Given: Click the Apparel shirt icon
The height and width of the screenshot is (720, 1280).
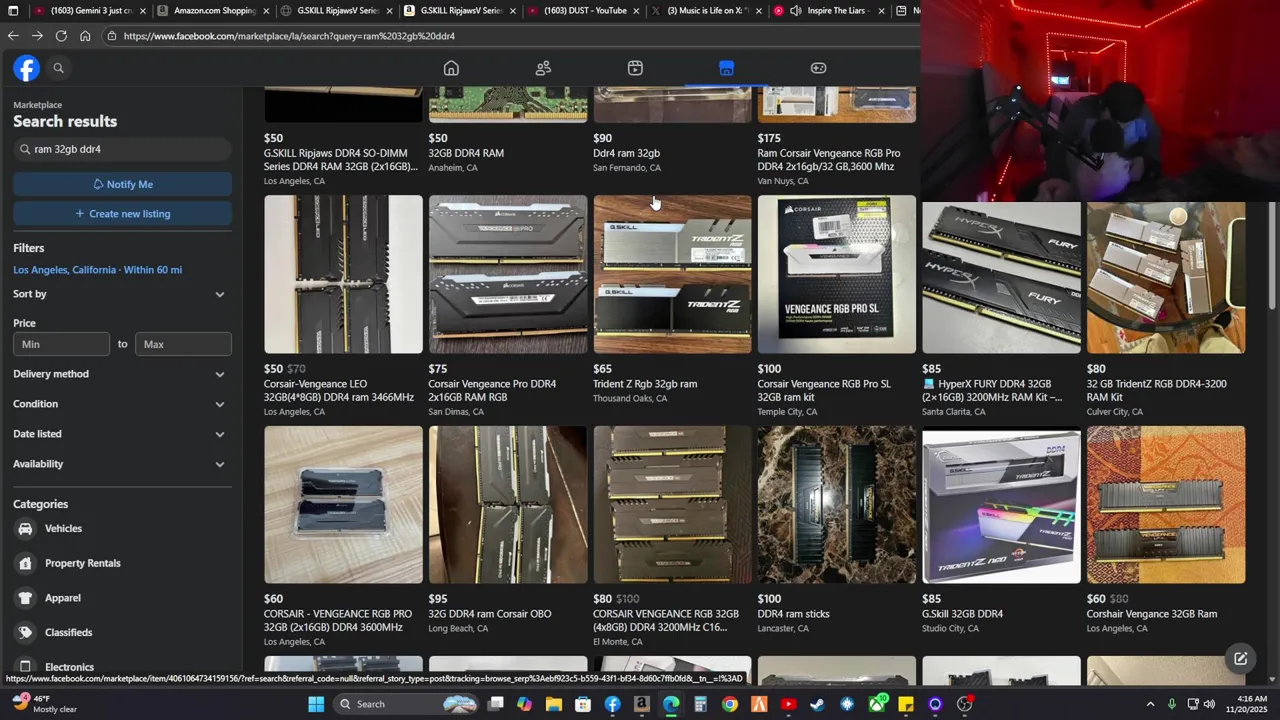Looking at the screenshot, I should (25, 598).
